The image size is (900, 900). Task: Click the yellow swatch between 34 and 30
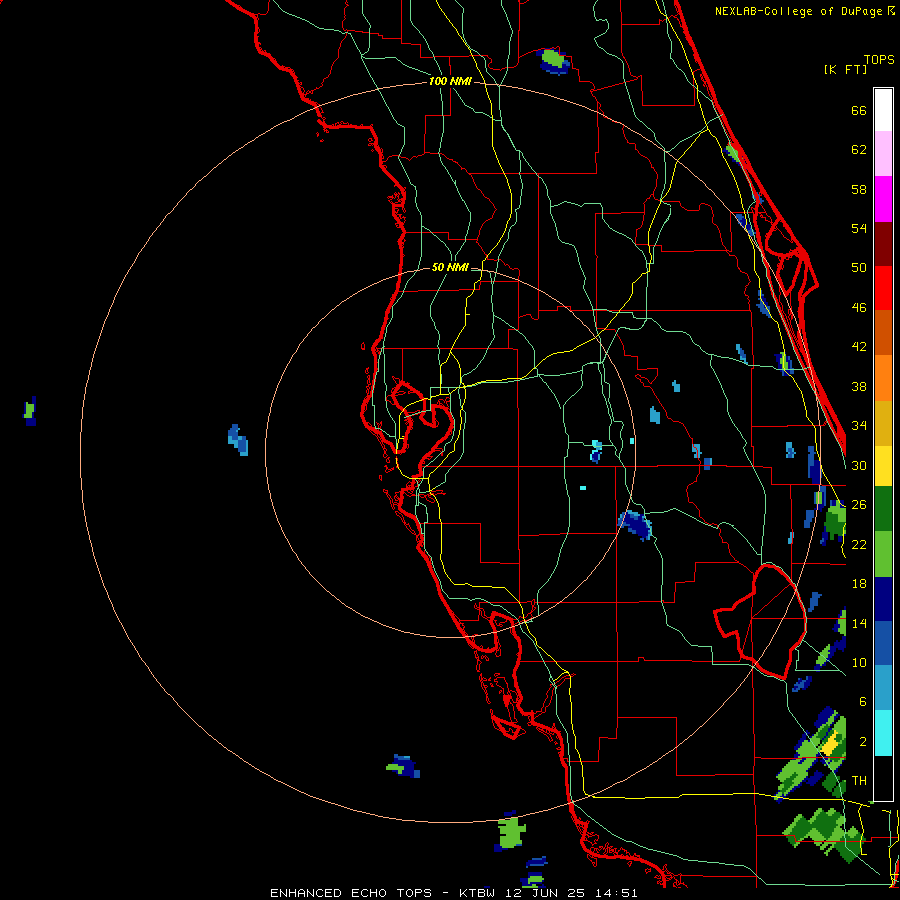[x=883, y=465]
